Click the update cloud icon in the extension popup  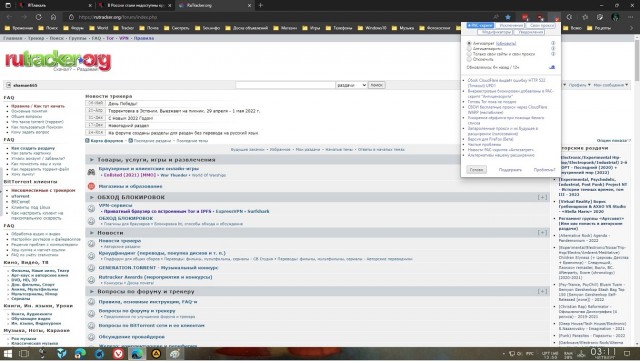point(552,67)
